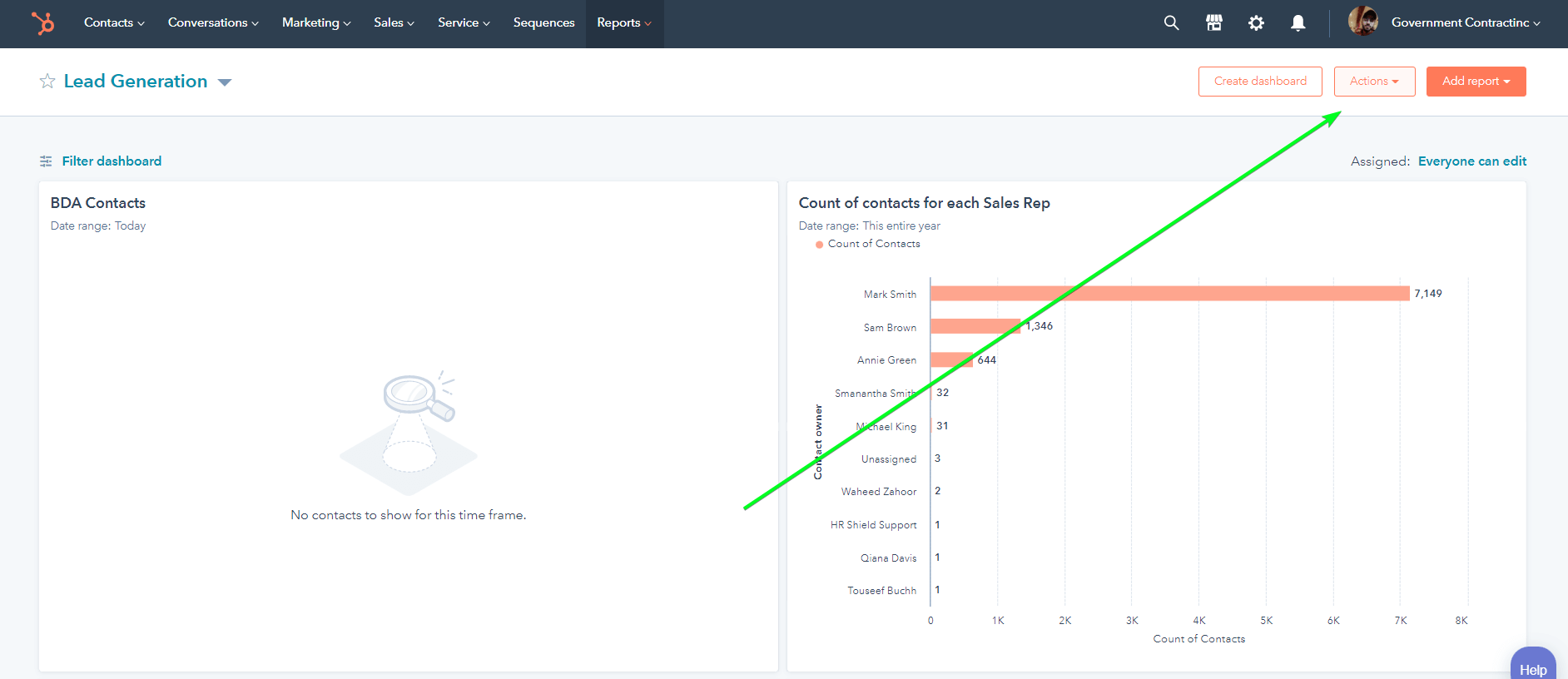The height and width of the screenshot is (679, 1568).
Task: Open the search magnifier icon
Action: (1171, 23)
